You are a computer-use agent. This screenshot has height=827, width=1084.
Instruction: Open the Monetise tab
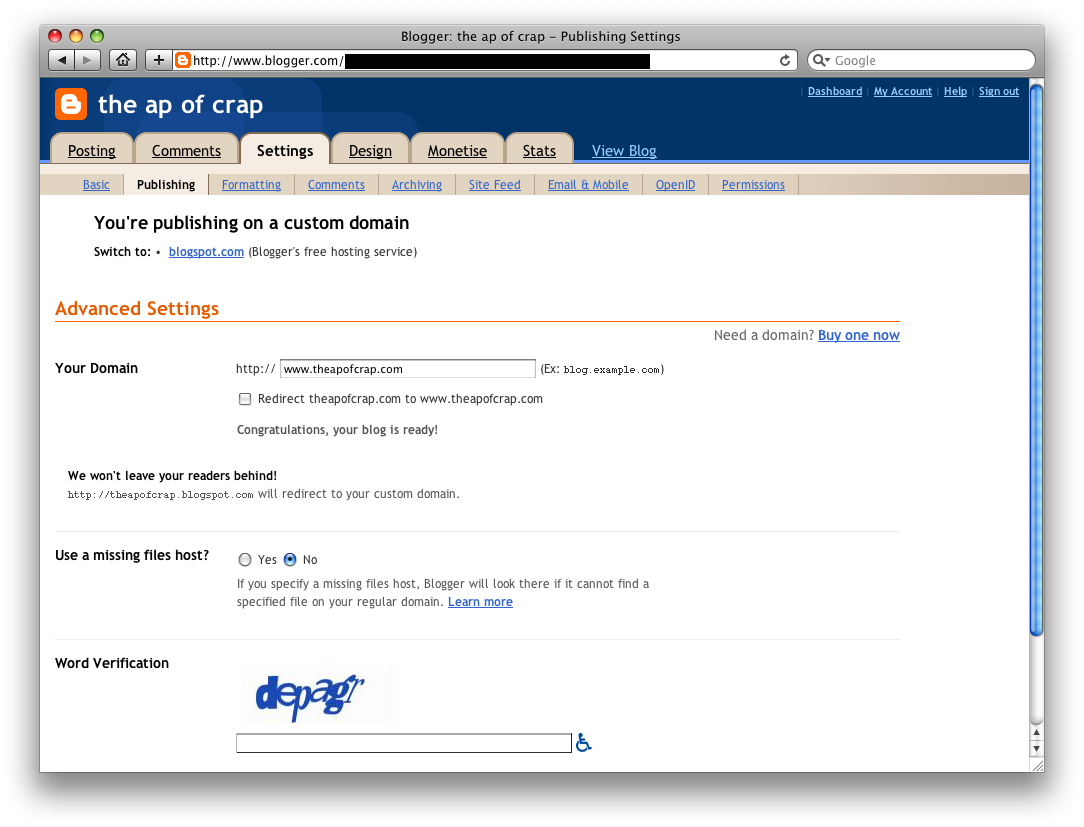click(x=457, y=150)
